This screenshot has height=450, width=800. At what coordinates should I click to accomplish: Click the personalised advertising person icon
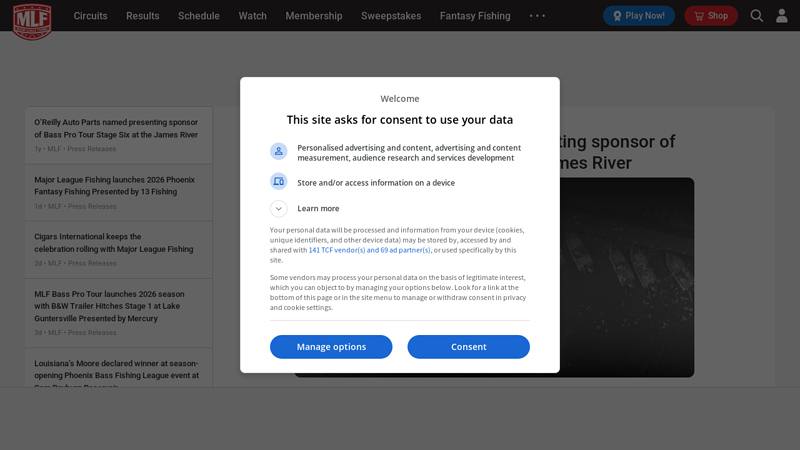point(279,151)
